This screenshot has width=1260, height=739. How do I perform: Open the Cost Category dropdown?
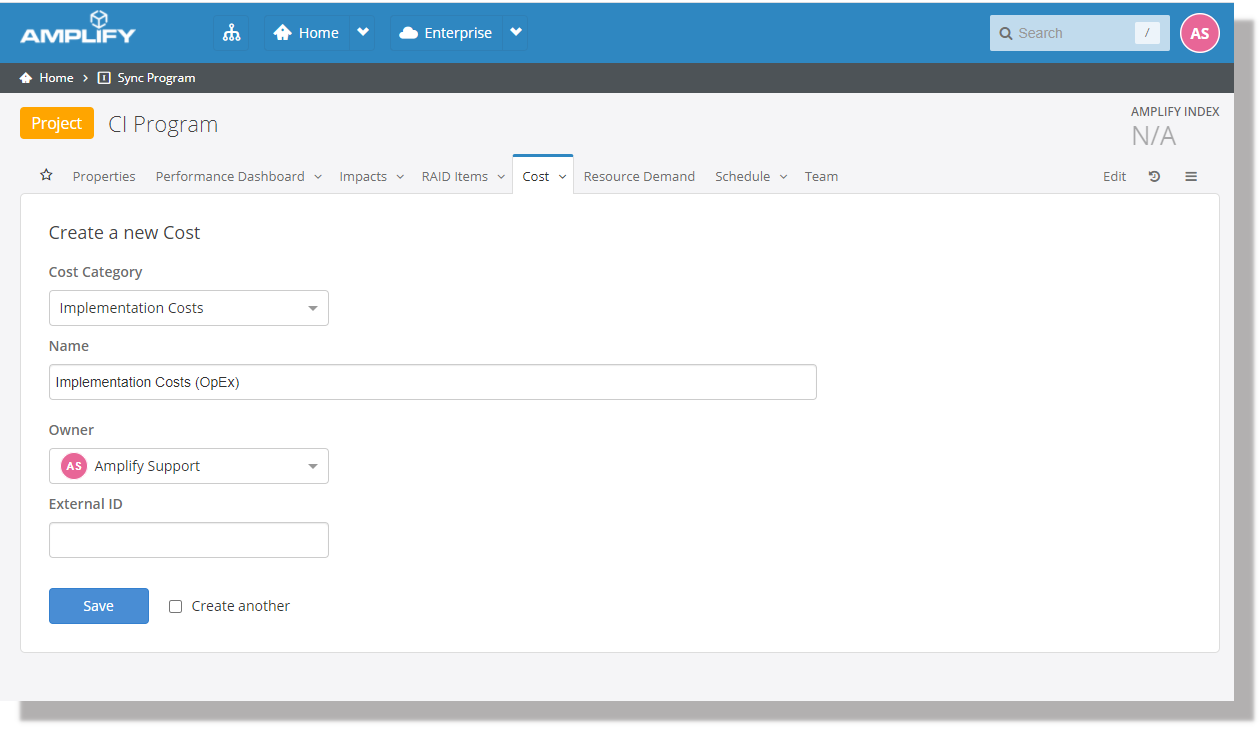(188, 308)
